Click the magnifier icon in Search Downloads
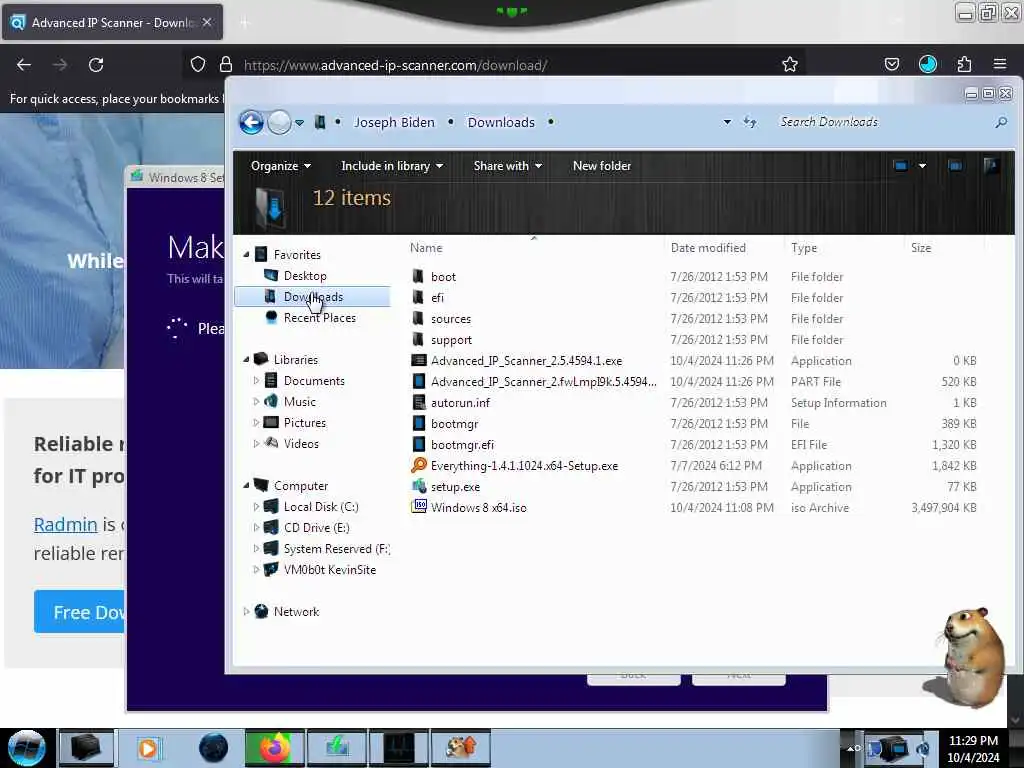The width and height of the screenshot is (1024, 768). point(1000,122)
